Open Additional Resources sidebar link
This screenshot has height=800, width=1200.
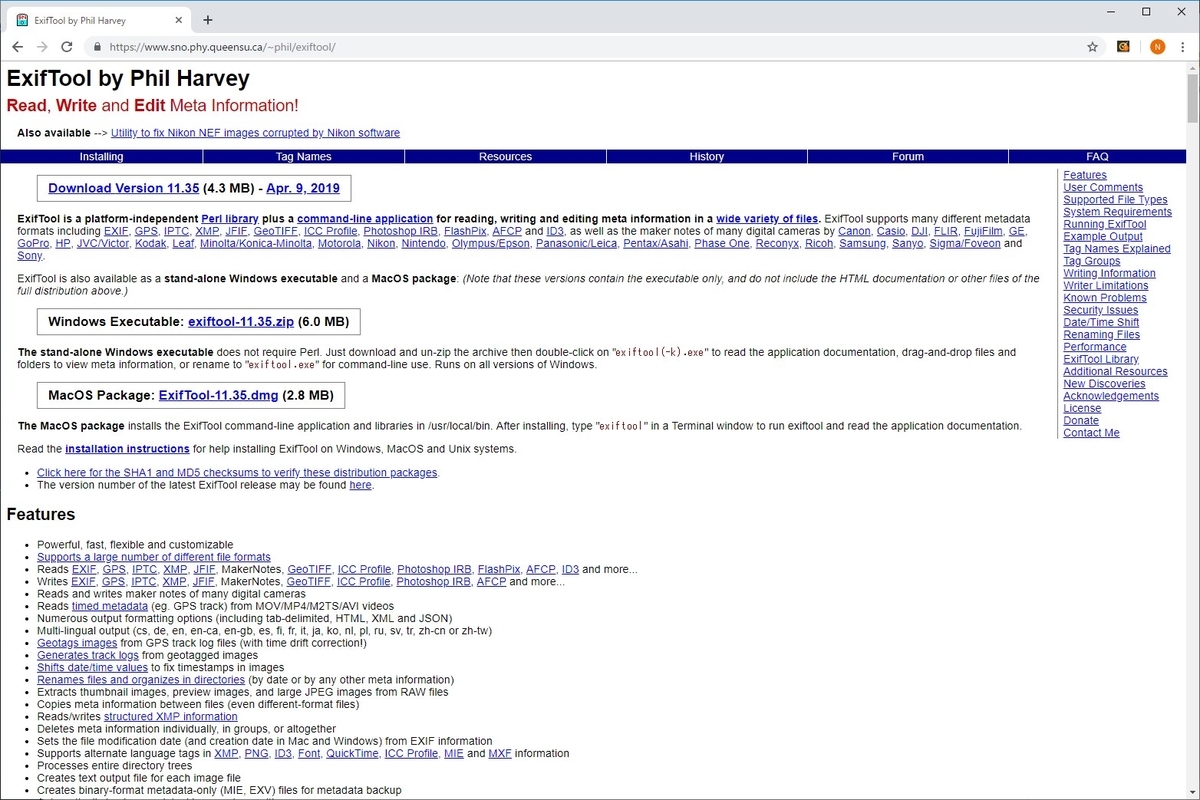point(1115,371)
